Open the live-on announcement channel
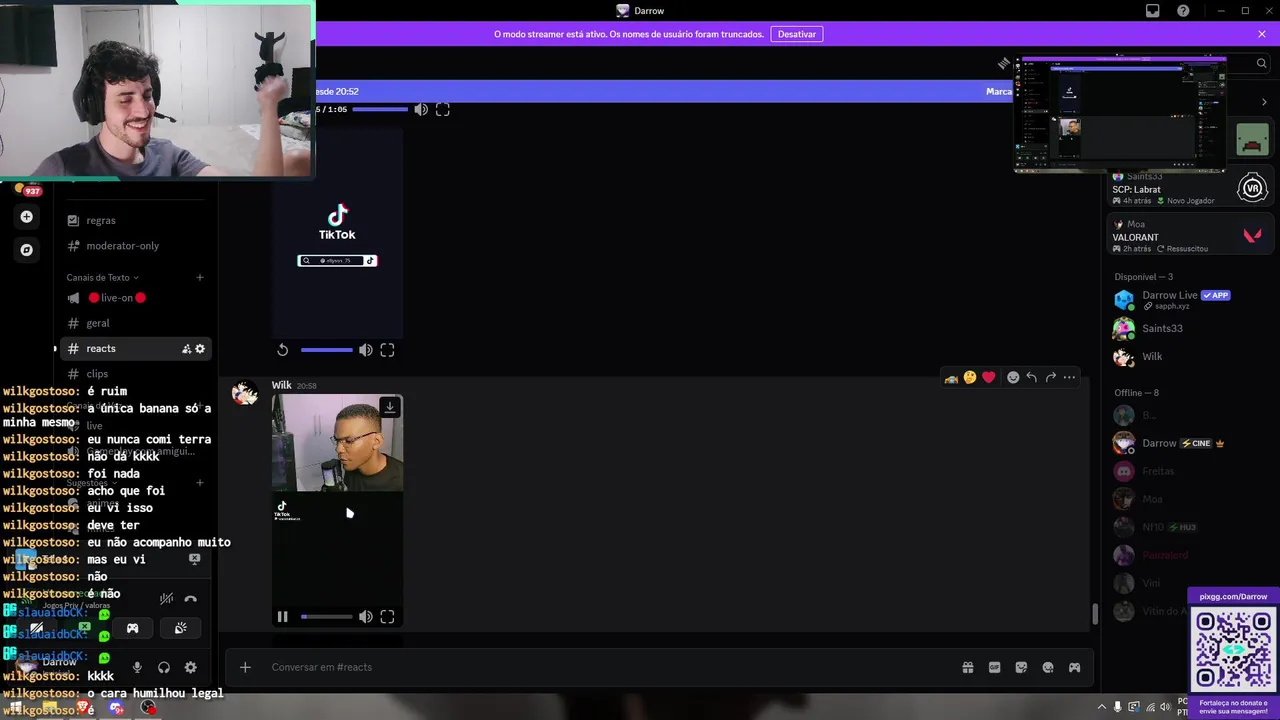Screen dimensions: 1280x720 tap(116, 298)
